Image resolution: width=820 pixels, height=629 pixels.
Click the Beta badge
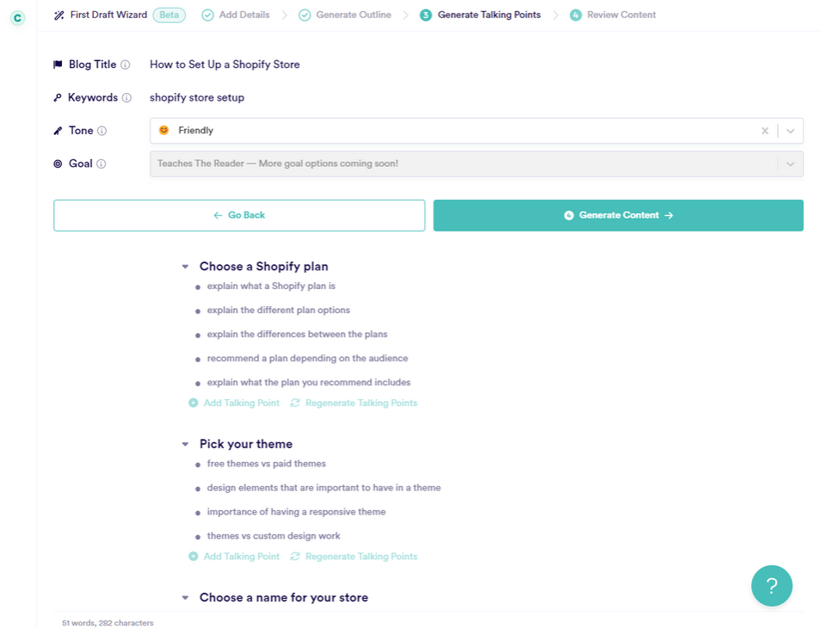tap(169, 15)
